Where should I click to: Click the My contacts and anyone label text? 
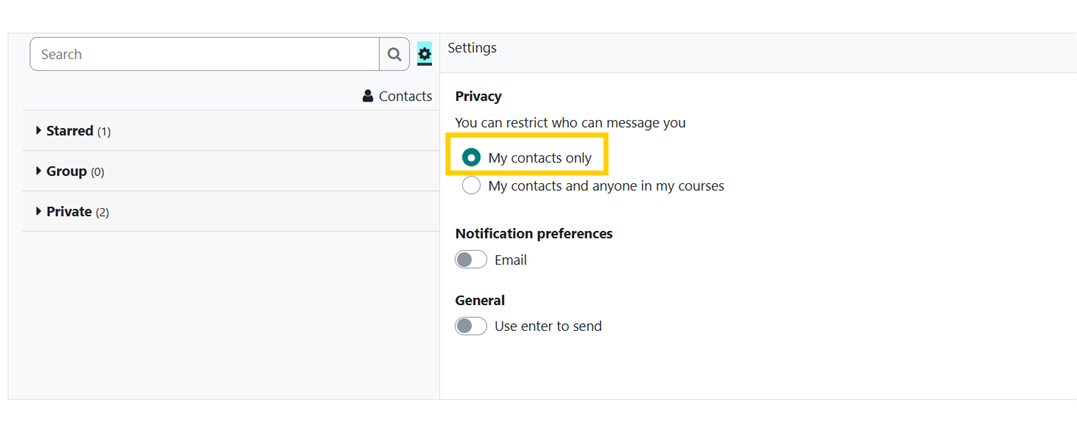click(606, 186)
